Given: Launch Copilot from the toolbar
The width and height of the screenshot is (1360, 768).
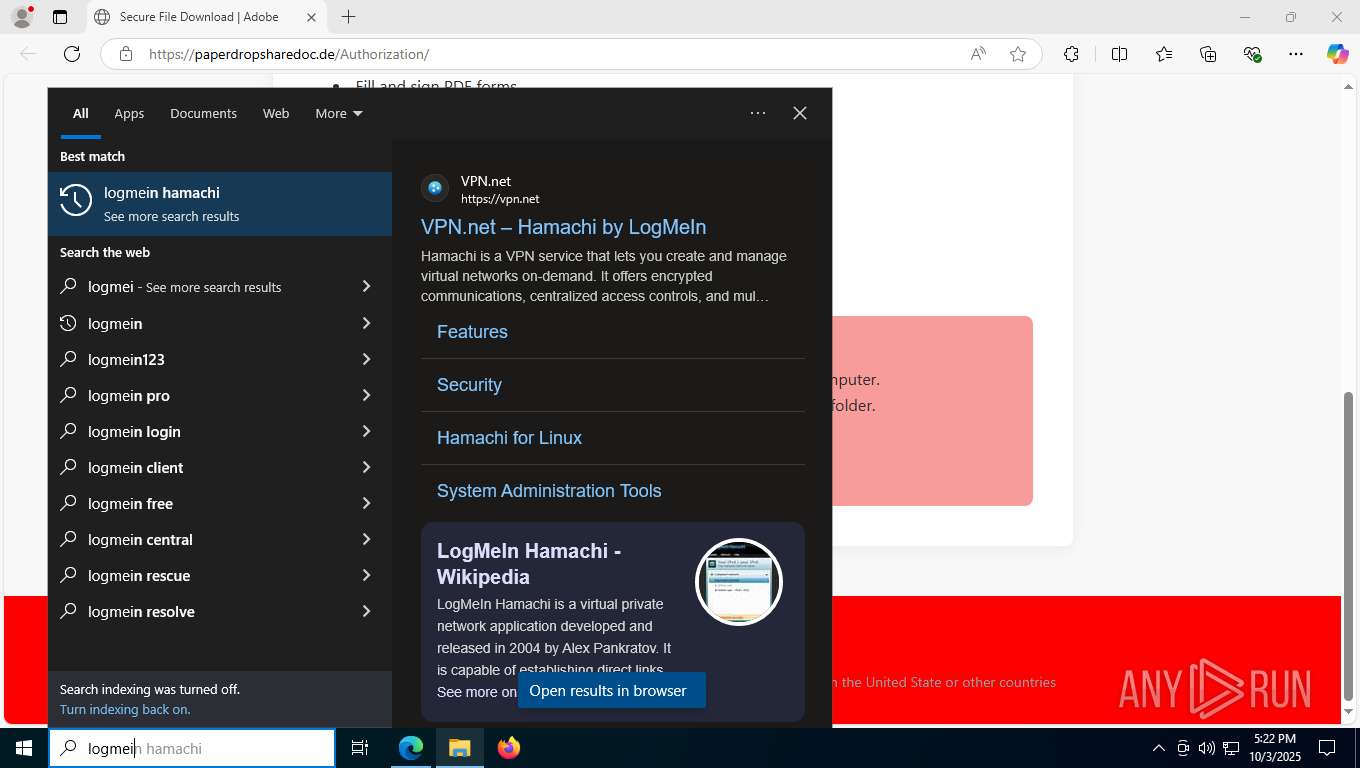Looking at the screenshot, I should [1337, 54].
